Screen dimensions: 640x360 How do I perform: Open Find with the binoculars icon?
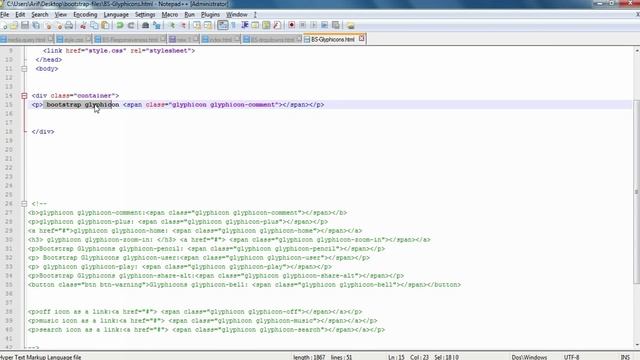click(x=145, y=26)
